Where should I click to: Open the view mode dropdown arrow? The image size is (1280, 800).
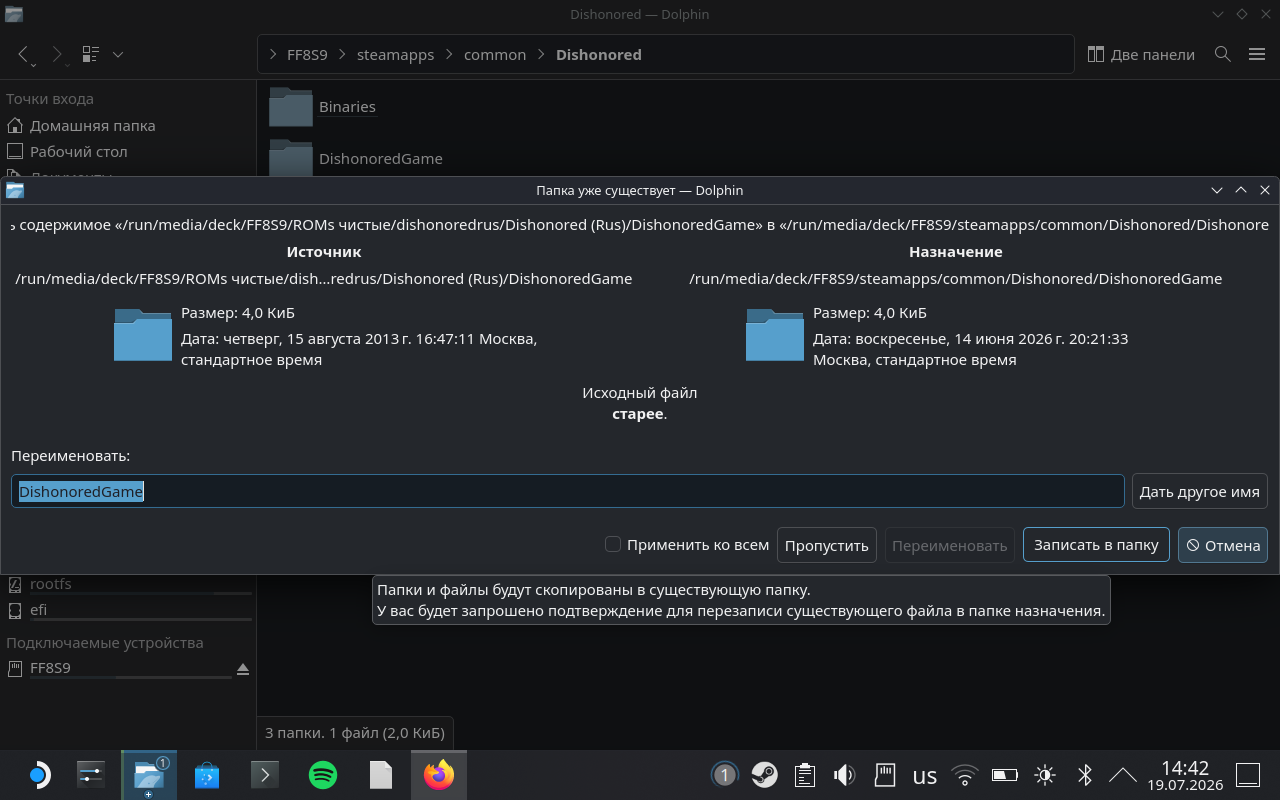[118, 54]
